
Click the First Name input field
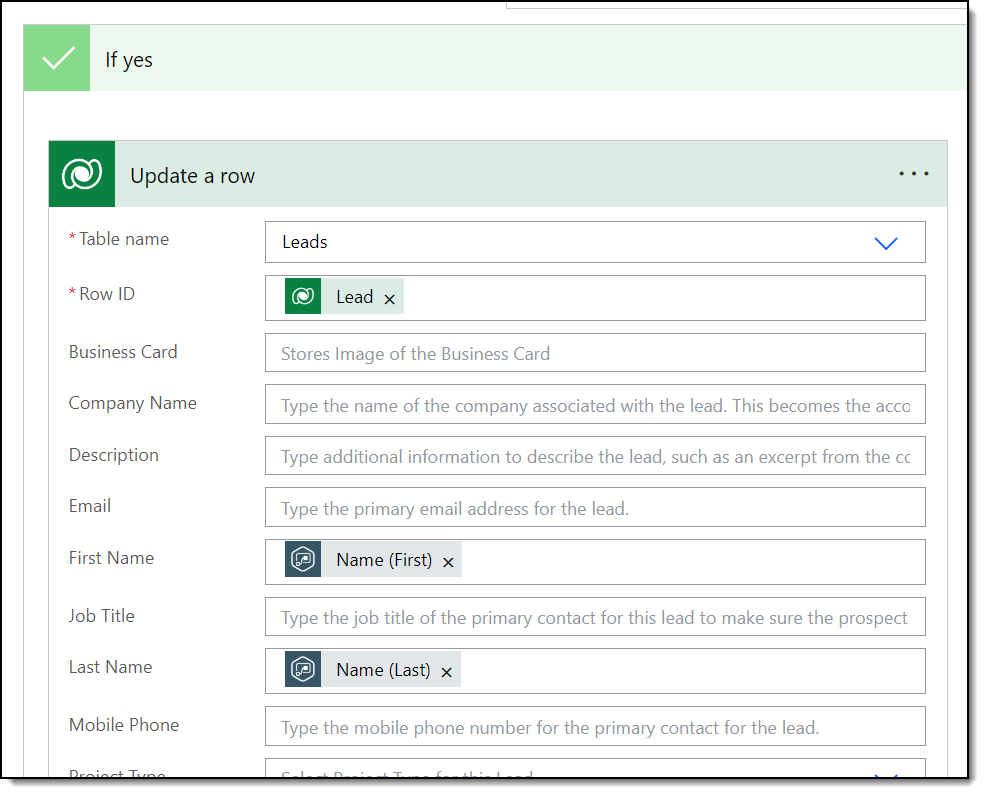[x=595, y=562]
